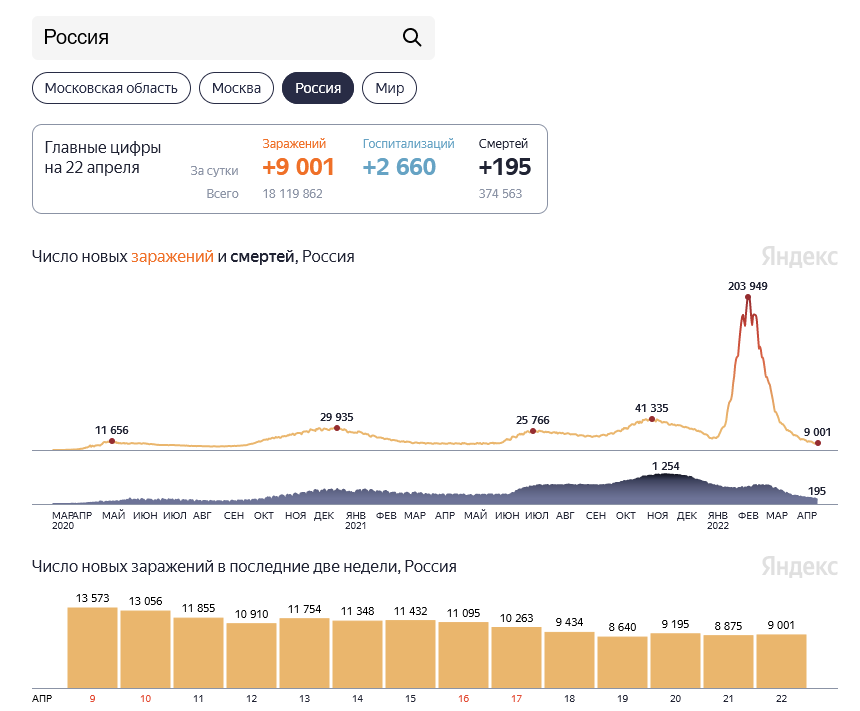The width and height of the screenshot is (860, 711).
Task: Click the April 13 bar with 11 754
Action: point(304,650)
